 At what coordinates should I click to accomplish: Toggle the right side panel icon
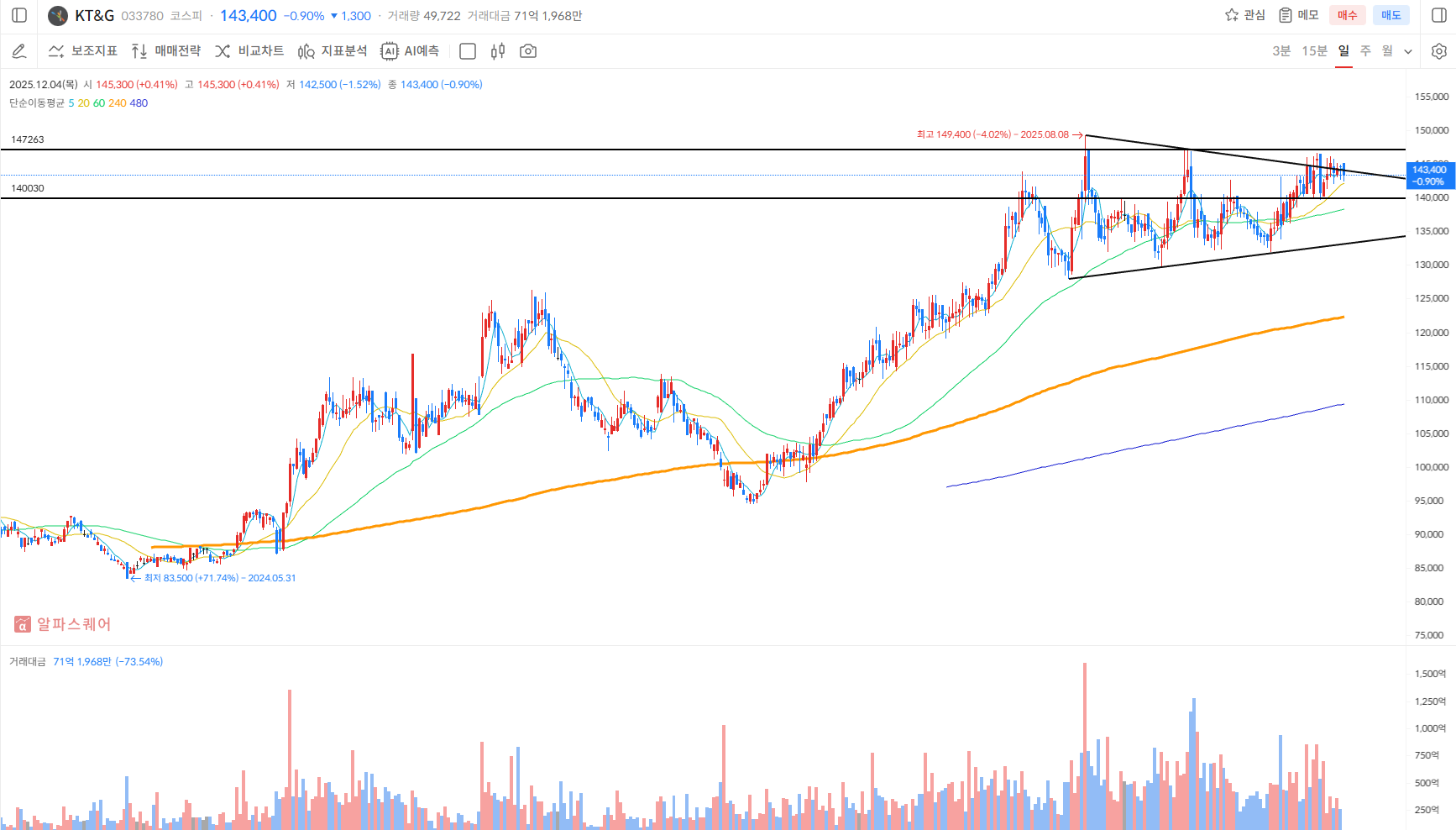1438,15
